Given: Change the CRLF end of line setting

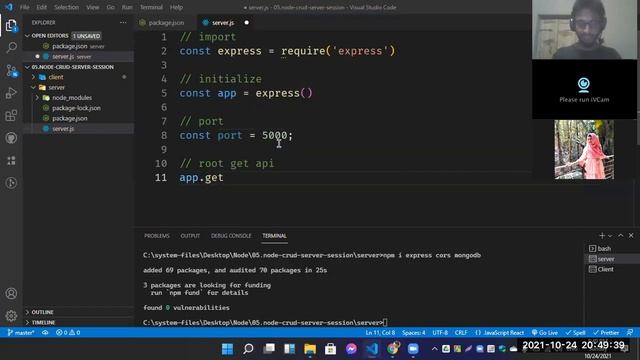Looking at the screenshot, I should (461, 333).
